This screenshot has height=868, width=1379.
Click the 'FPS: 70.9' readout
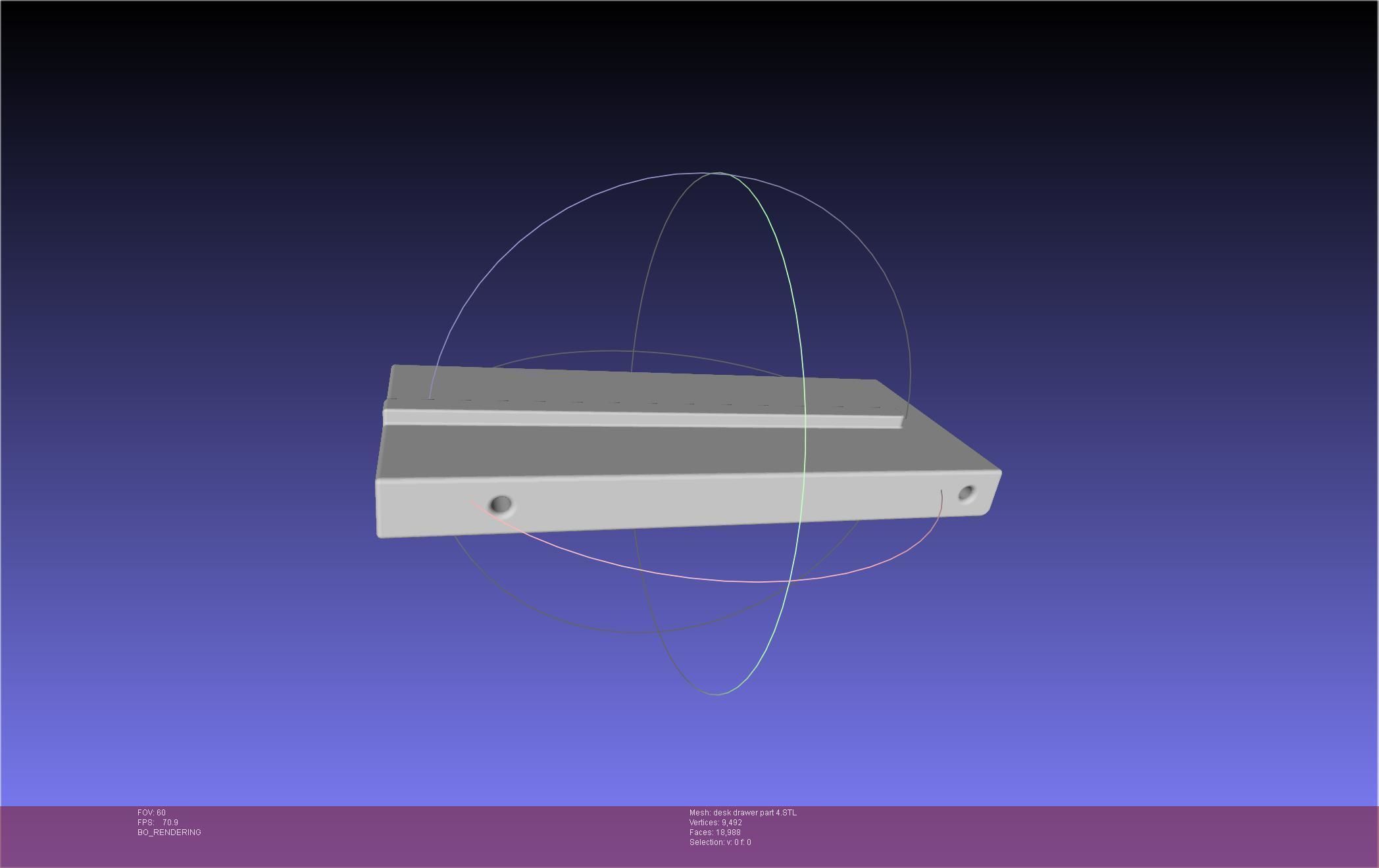158,823
